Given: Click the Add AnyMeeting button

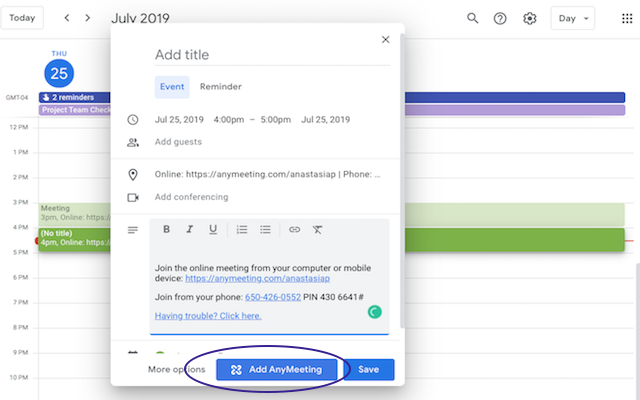Looking at the screenshot, I should click(x=277, y=369).
